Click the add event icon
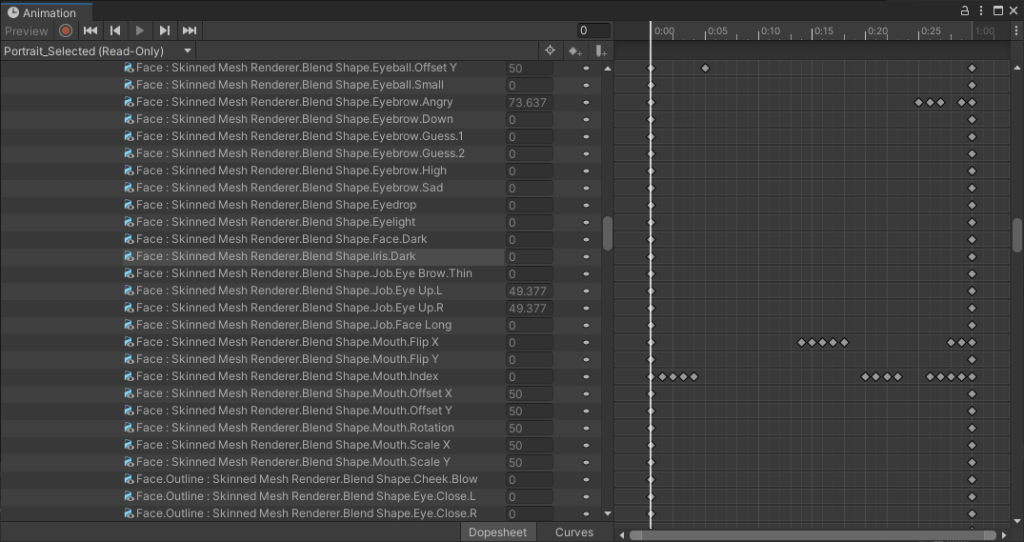The image size is (1024, 542). (x=600, y=51)
